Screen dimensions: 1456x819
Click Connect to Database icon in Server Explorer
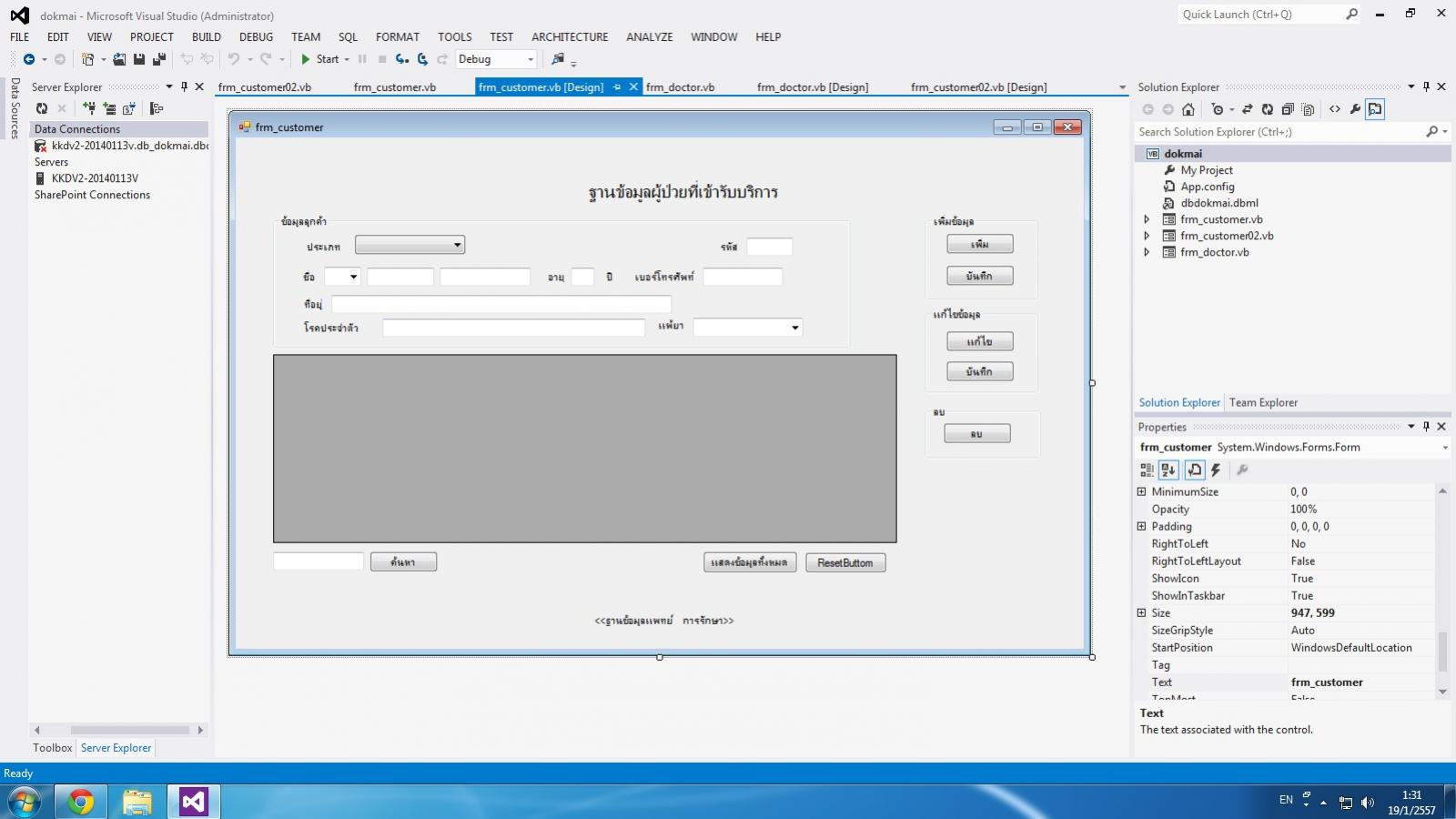pos(89,108)
